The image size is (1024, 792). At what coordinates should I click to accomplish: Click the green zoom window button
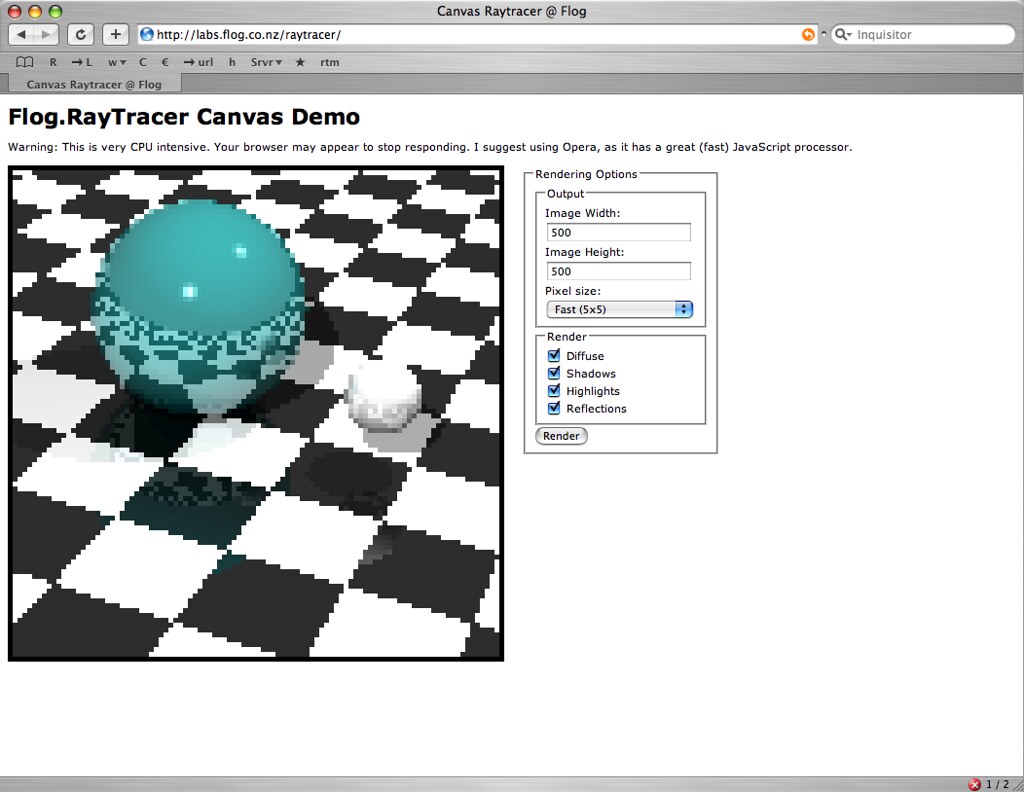56,11
